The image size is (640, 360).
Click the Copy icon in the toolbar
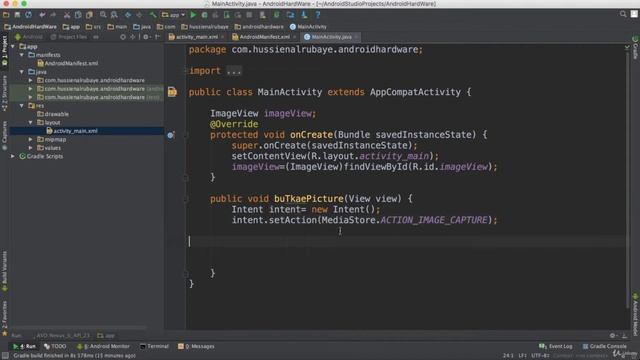coord(78,15)
